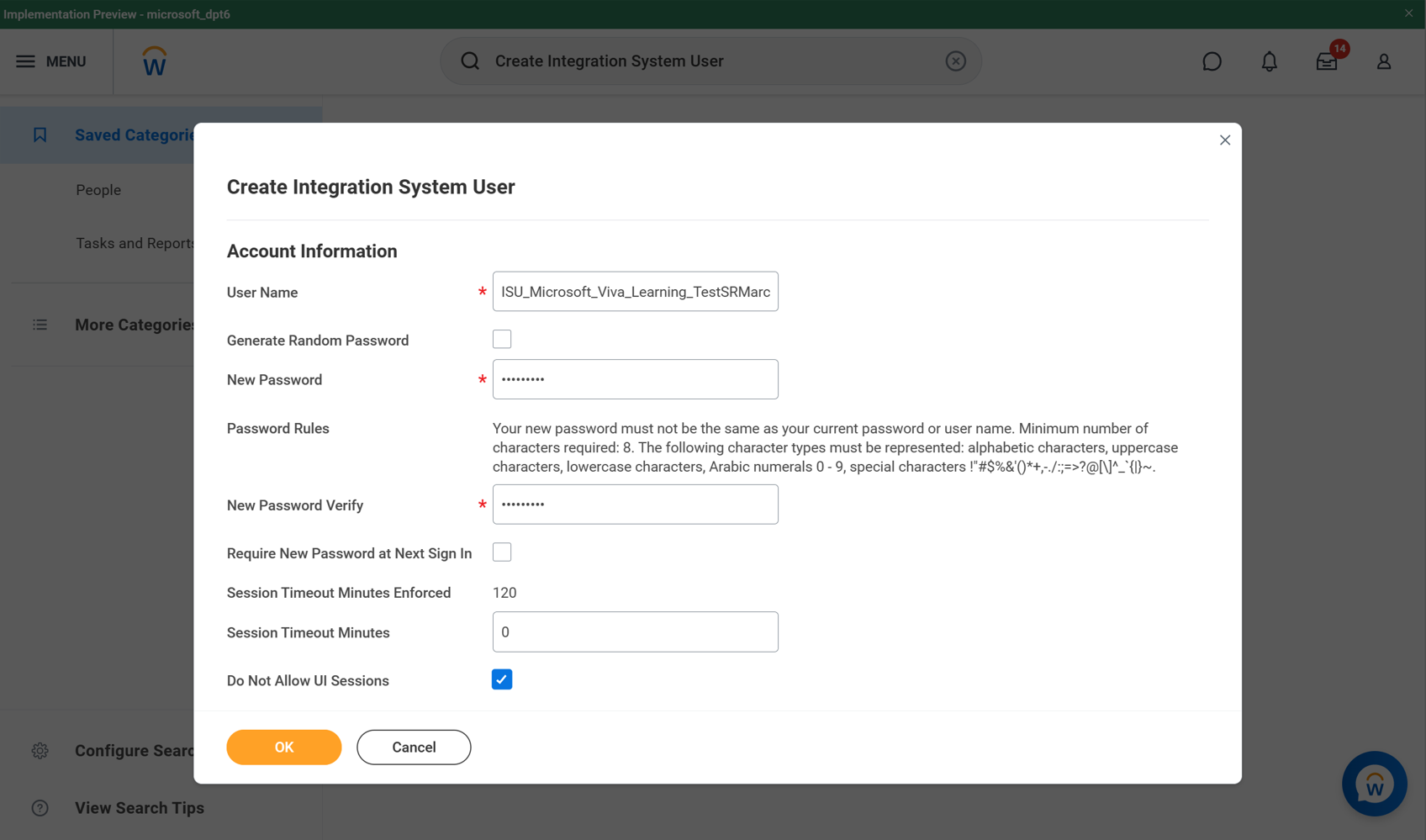Confirm with the OK button

coord(284,747)
